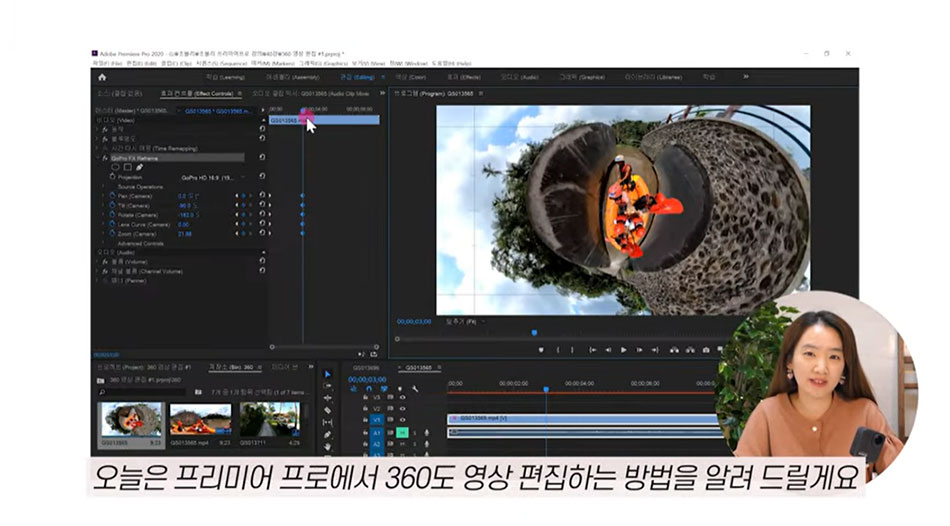Toggle animation stopwatch for Pan (Camera)
The width and height of the screenshot is (950, 526).
click(x=112, y=196)
